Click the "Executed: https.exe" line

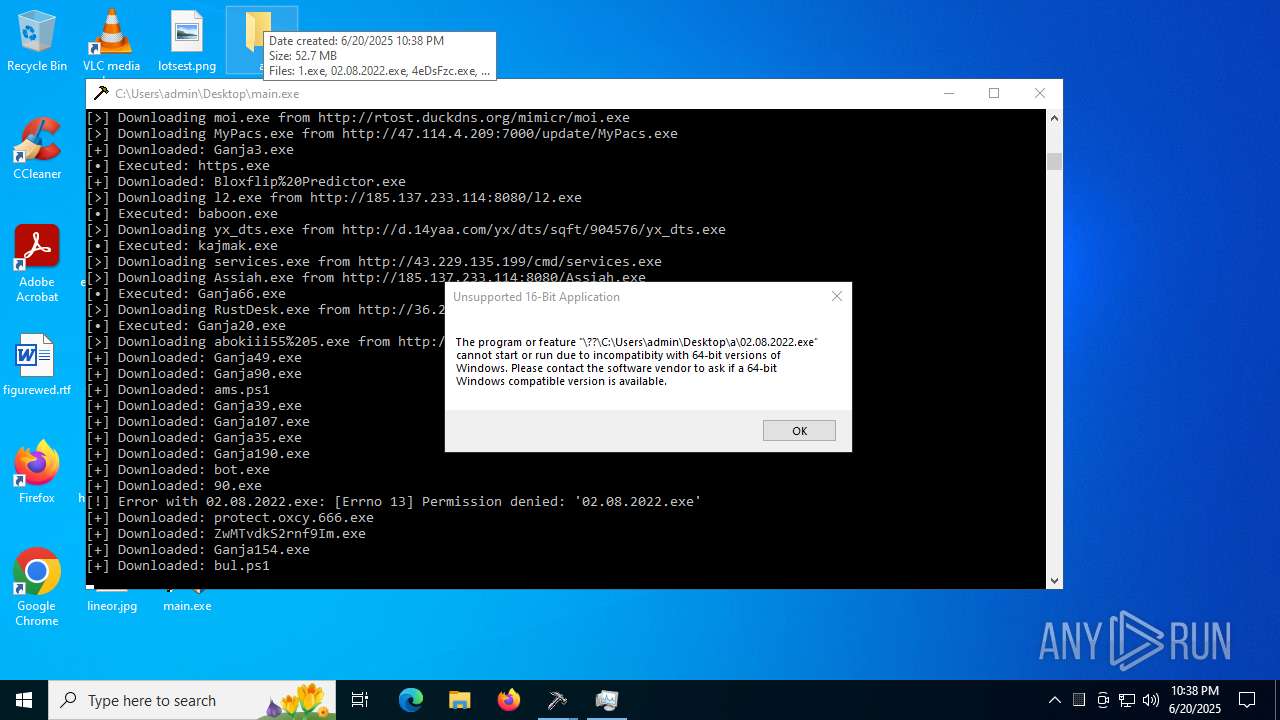pos(178,165)
